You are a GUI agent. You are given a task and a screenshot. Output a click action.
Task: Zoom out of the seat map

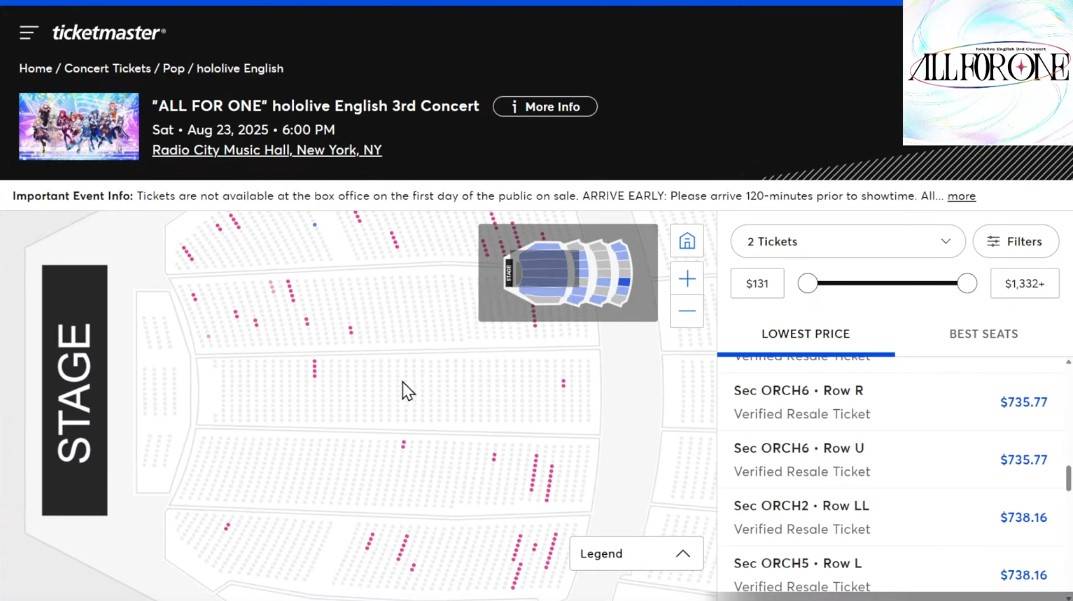[687, 311]
